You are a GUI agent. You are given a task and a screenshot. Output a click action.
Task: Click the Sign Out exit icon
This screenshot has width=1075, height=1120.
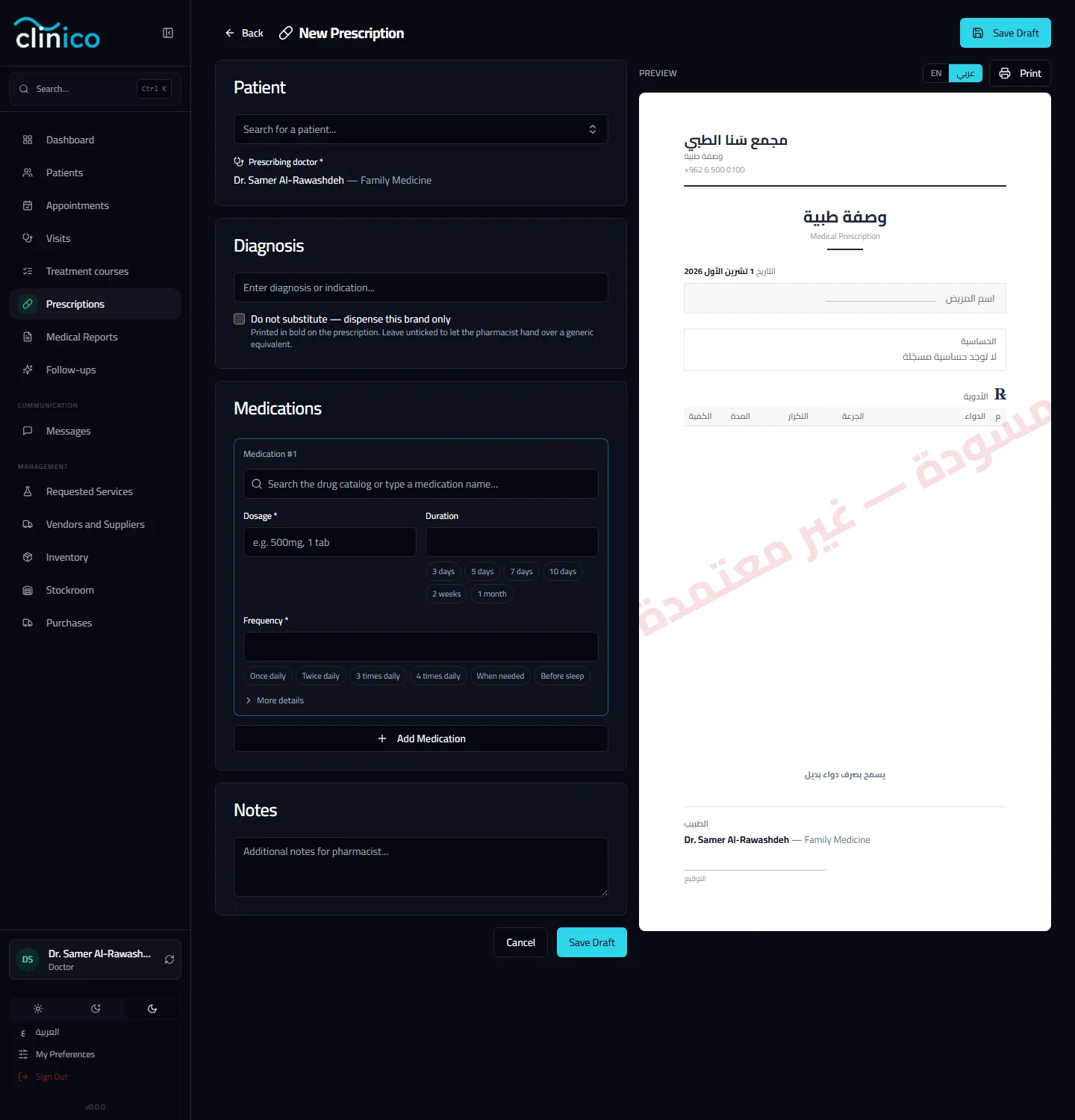pos(23,1077)
